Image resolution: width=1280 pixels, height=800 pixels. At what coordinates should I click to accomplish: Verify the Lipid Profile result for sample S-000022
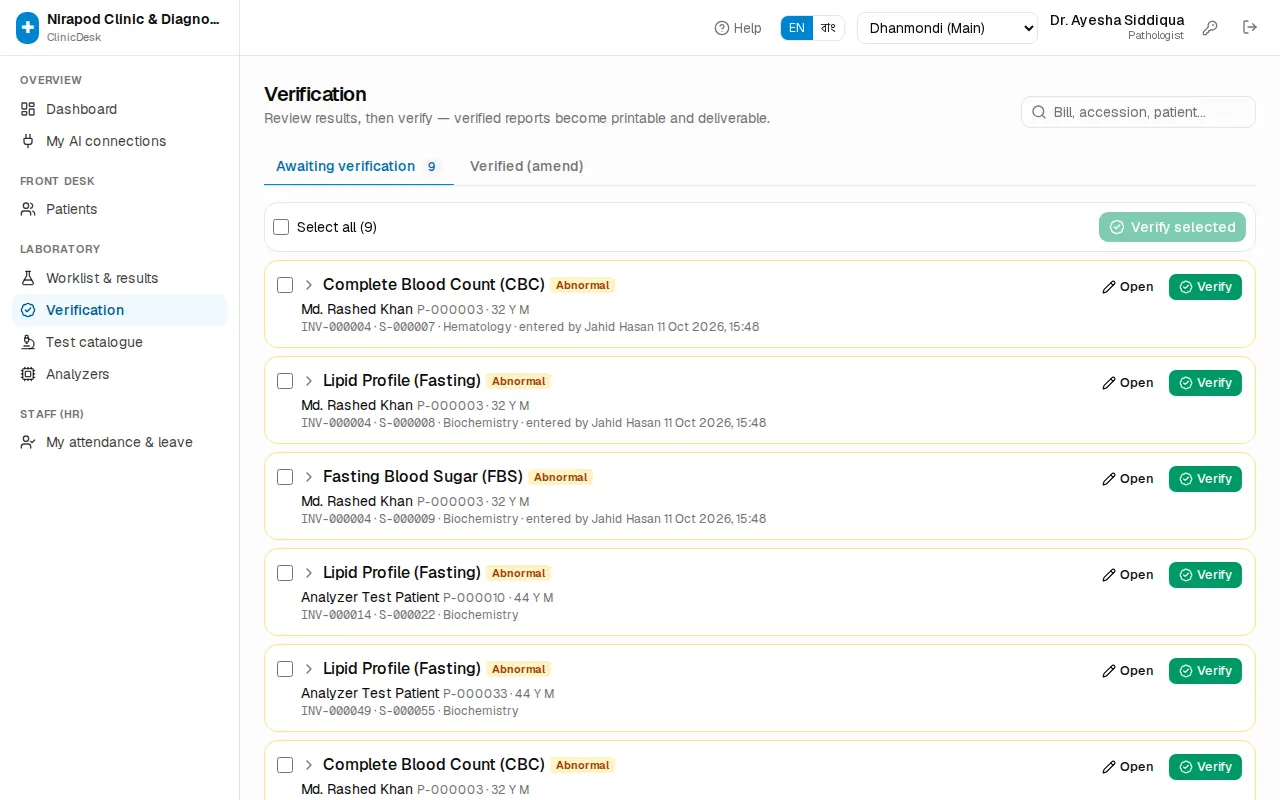pyautogui.click(x=1205, y=575)
